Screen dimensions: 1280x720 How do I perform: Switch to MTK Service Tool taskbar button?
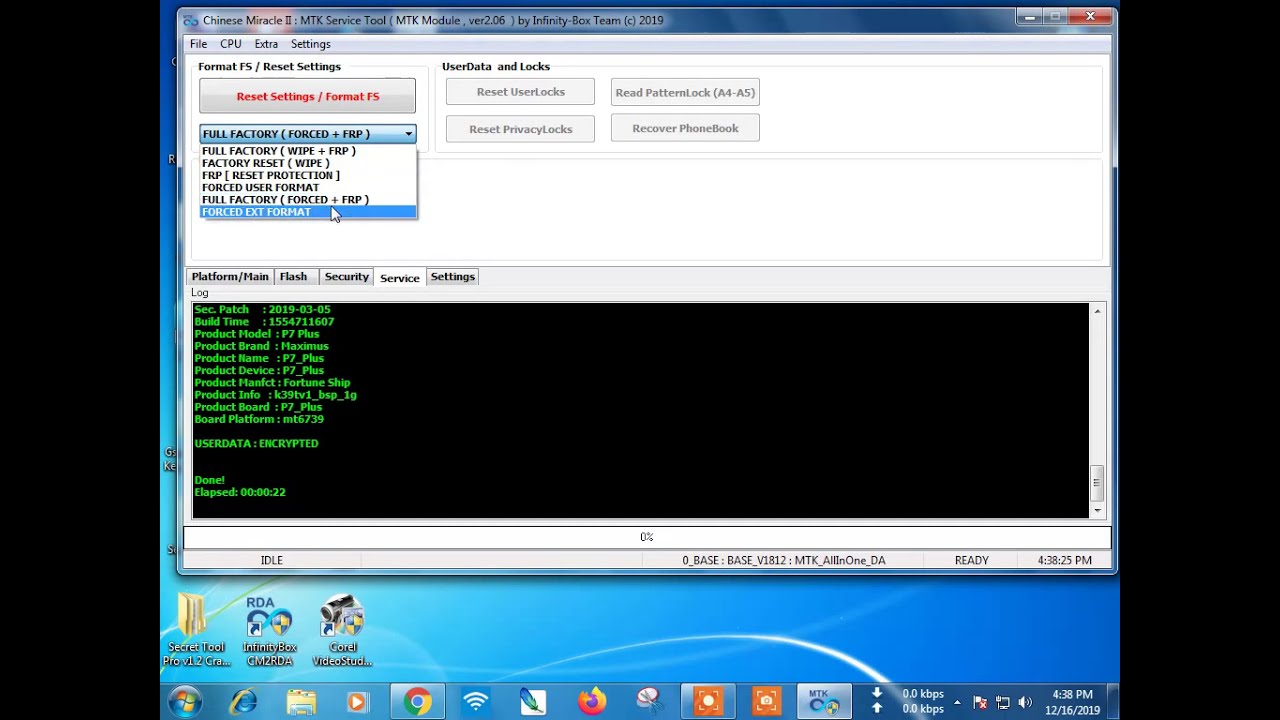[824, 702]
